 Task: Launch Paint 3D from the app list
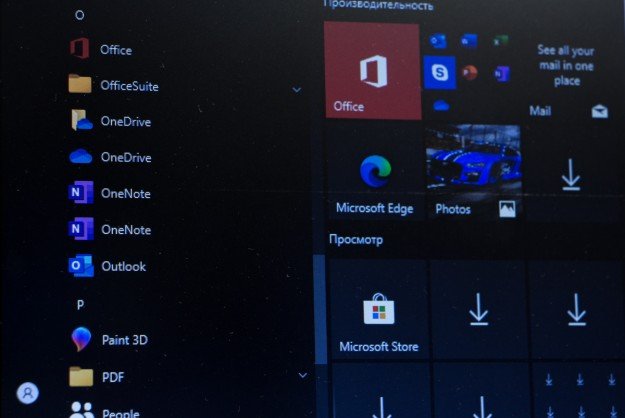click(x=124, y=339)
